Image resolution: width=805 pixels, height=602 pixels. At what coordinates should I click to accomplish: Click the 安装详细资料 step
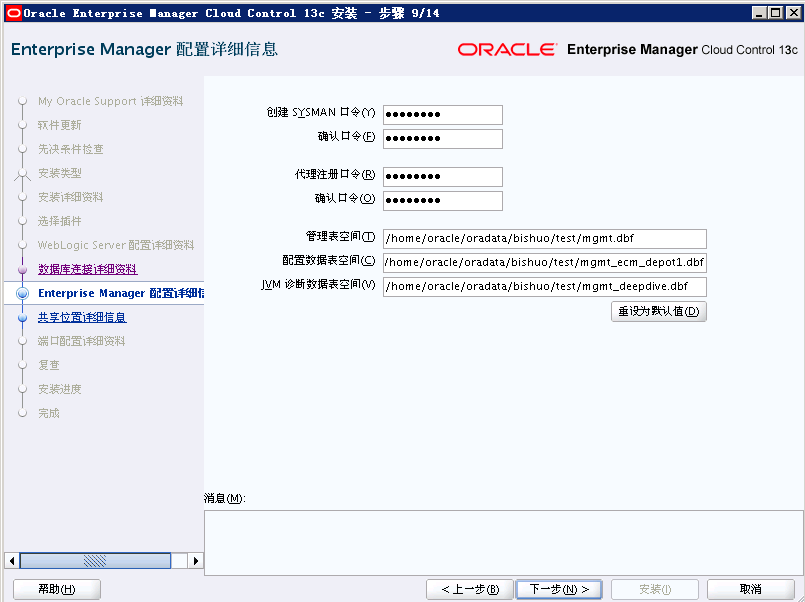tap(71, 197)
